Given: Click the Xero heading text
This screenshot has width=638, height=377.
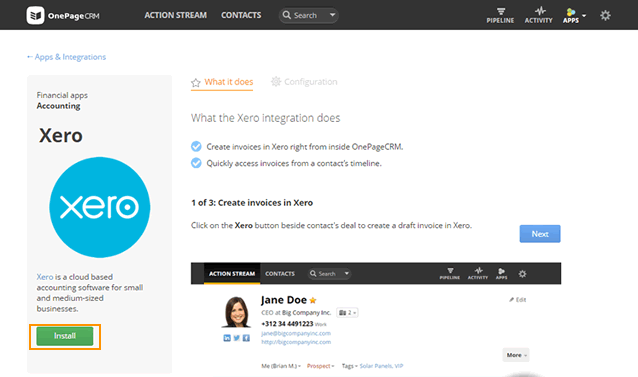Looking at the screenshot, I should [x=61, y=135].
